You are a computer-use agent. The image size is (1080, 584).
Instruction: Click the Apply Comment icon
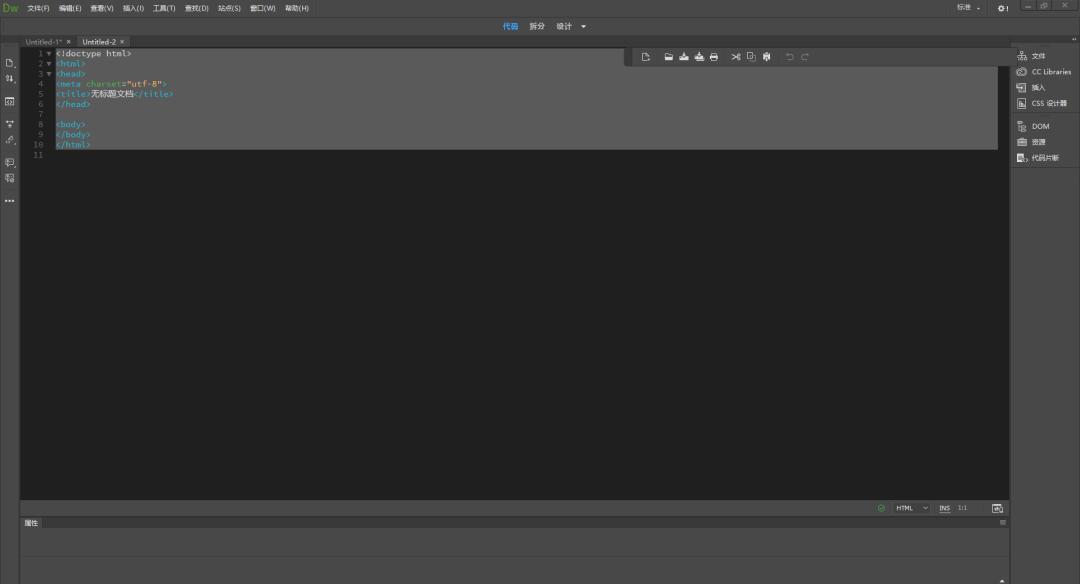tap(10, 163)
